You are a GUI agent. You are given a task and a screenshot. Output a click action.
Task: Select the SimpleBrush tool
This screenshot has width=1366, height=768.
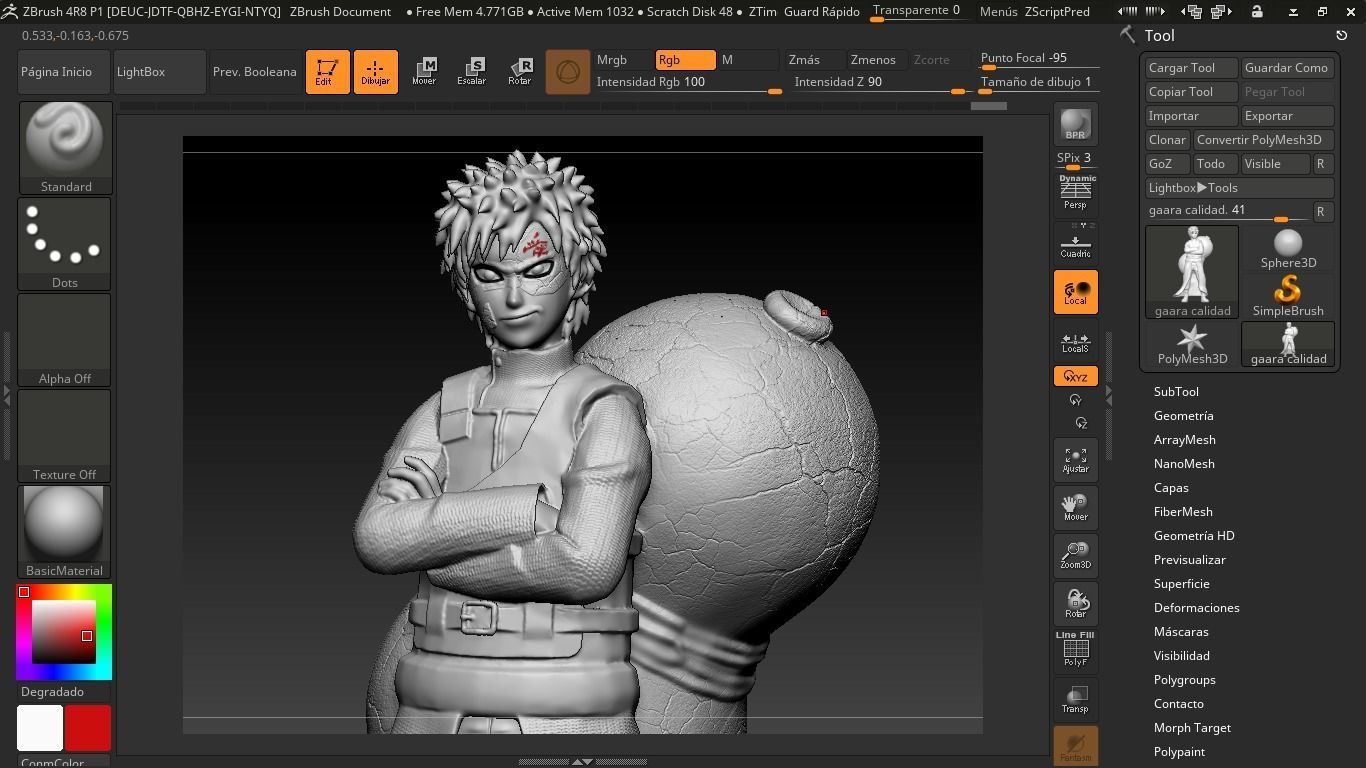pyautogui.click(x=1288, y=296)
